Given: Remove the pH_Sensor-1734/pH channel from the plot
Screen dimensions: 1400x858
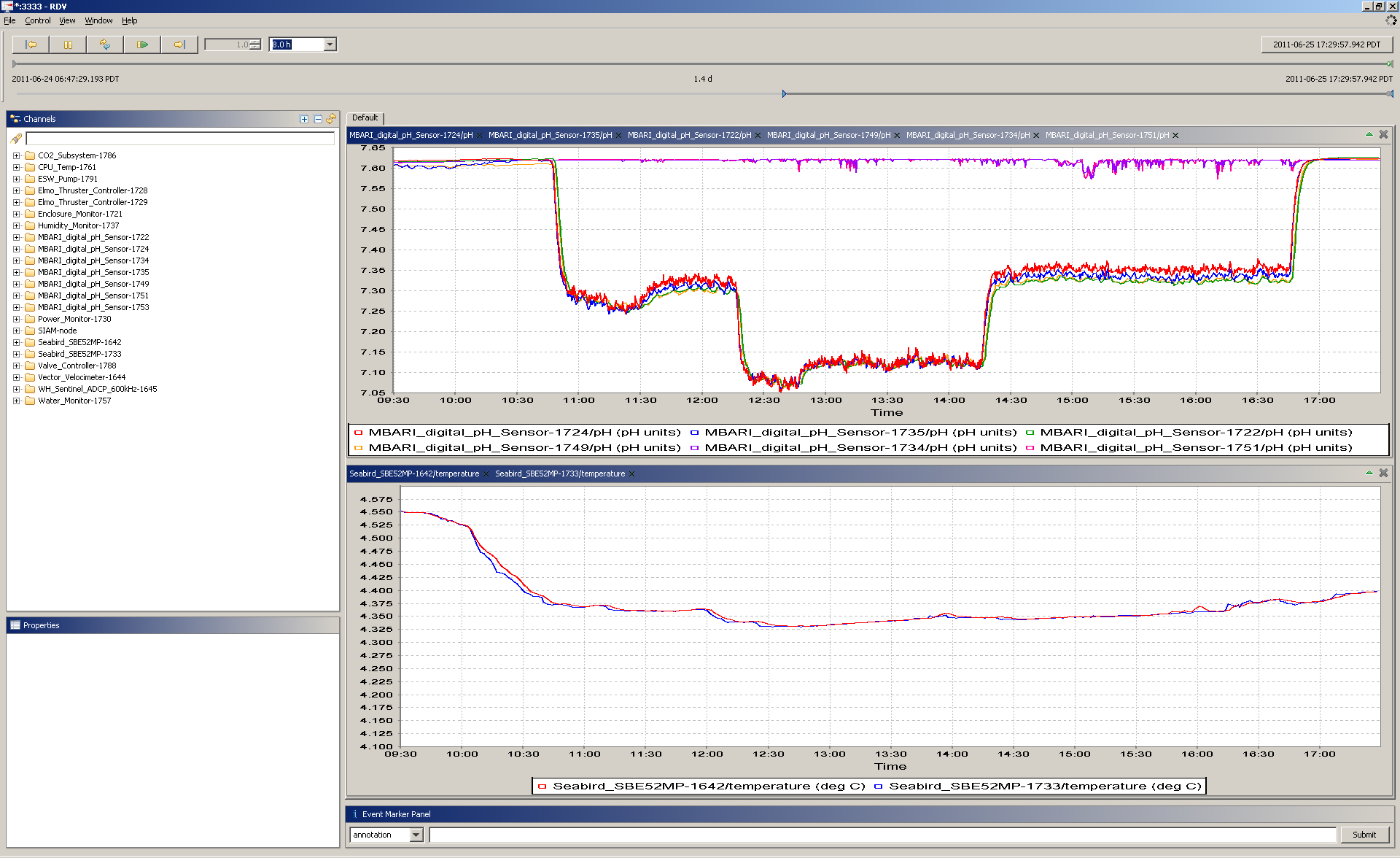Looking at the screenshot, I should [x=1036, y=135].
